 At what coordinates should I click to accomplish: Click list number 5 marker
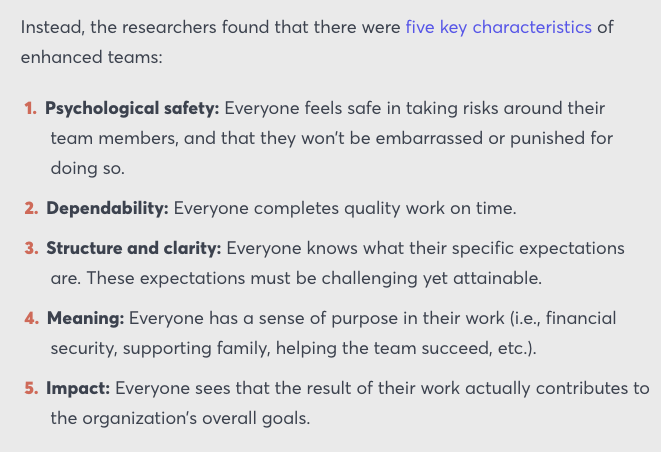pyautogui.click(x=31, y=388)
